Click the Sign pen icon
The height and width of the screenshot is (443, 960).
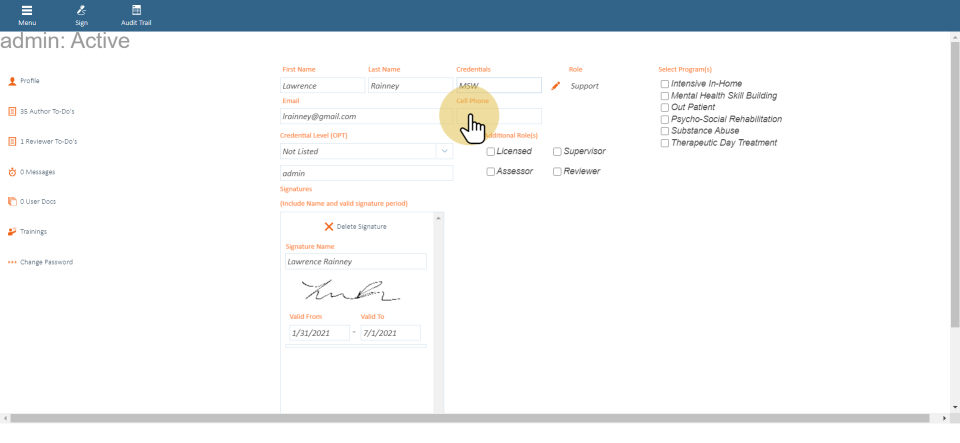pyautogui.click(x=81, y=10)
